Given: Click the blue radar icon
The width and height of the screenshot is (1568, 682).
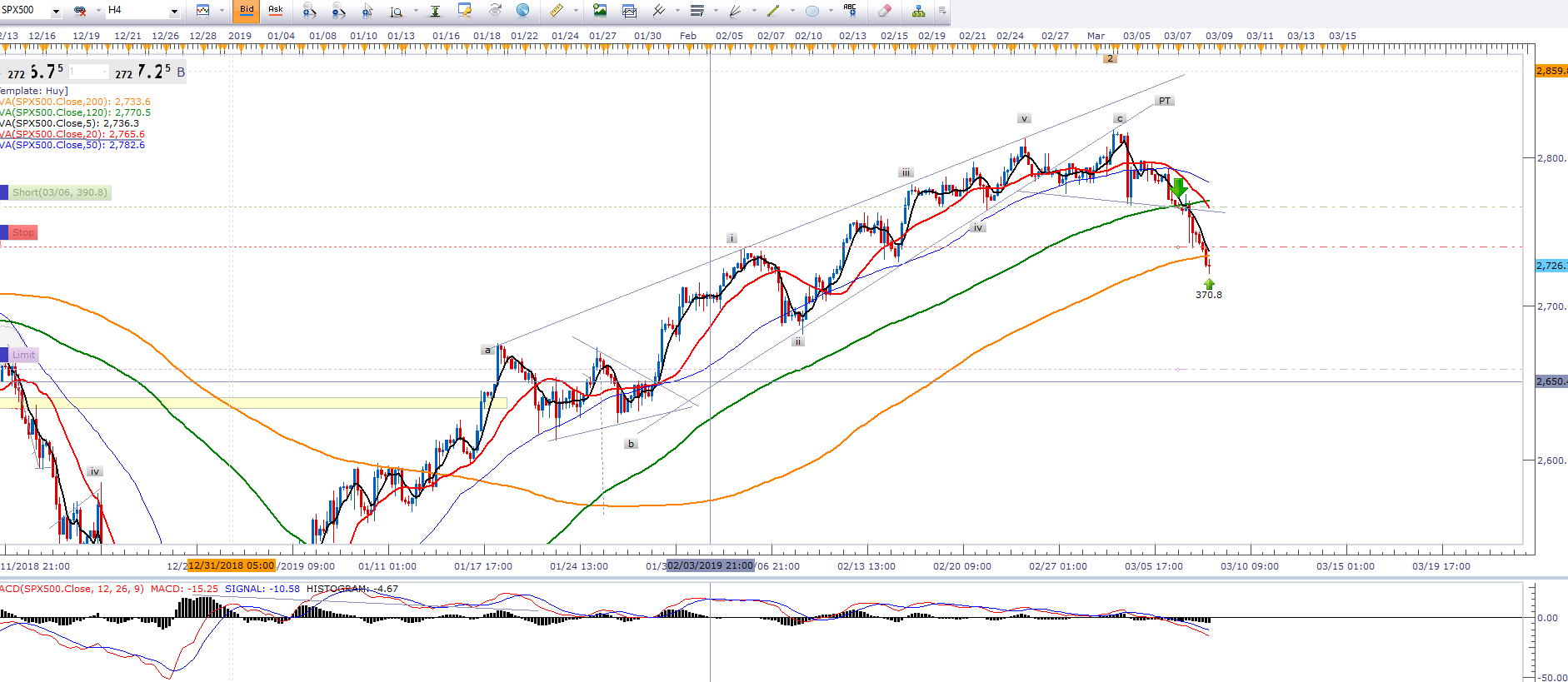Looking at the screenshot, I should (522, 11).
